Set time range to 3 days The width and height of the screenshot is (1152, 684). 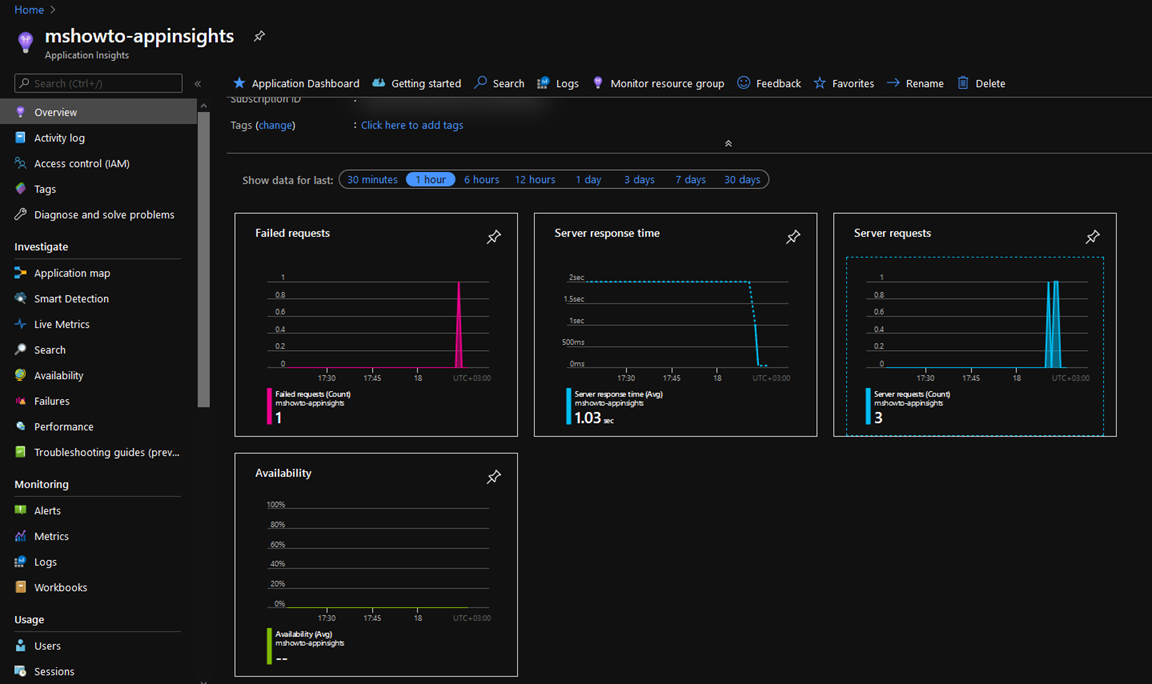(639, 180)
